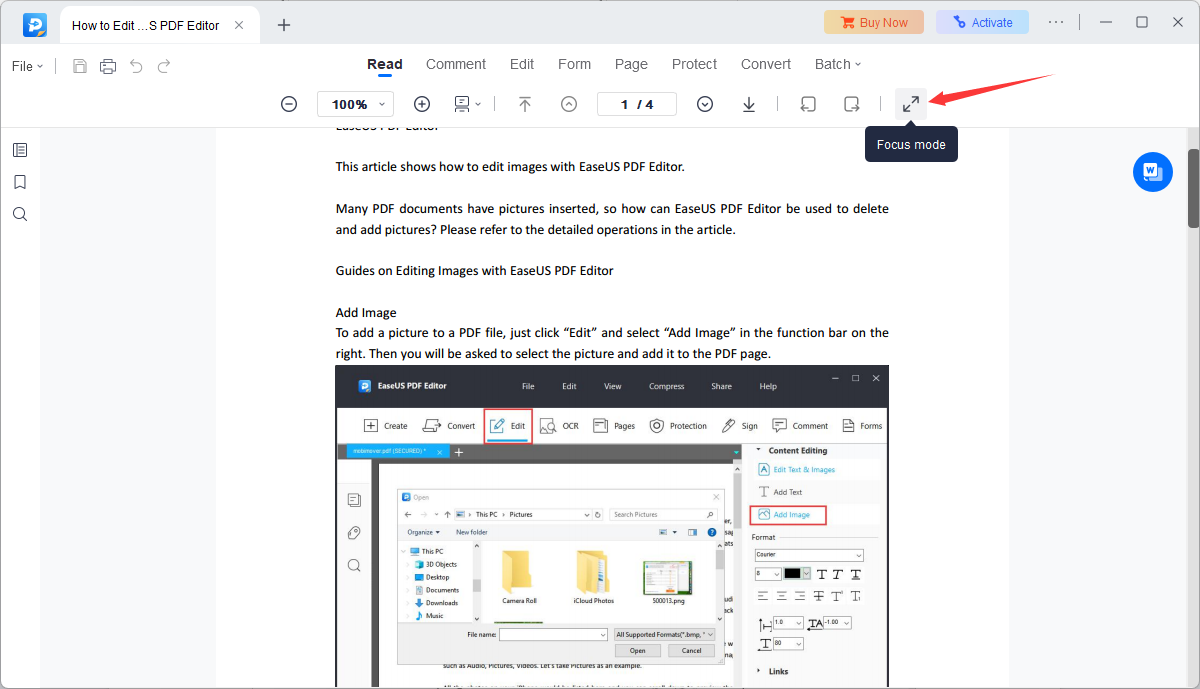Zoom in with the plus icon
This screenshot has width=1200, height=689.
422,104
